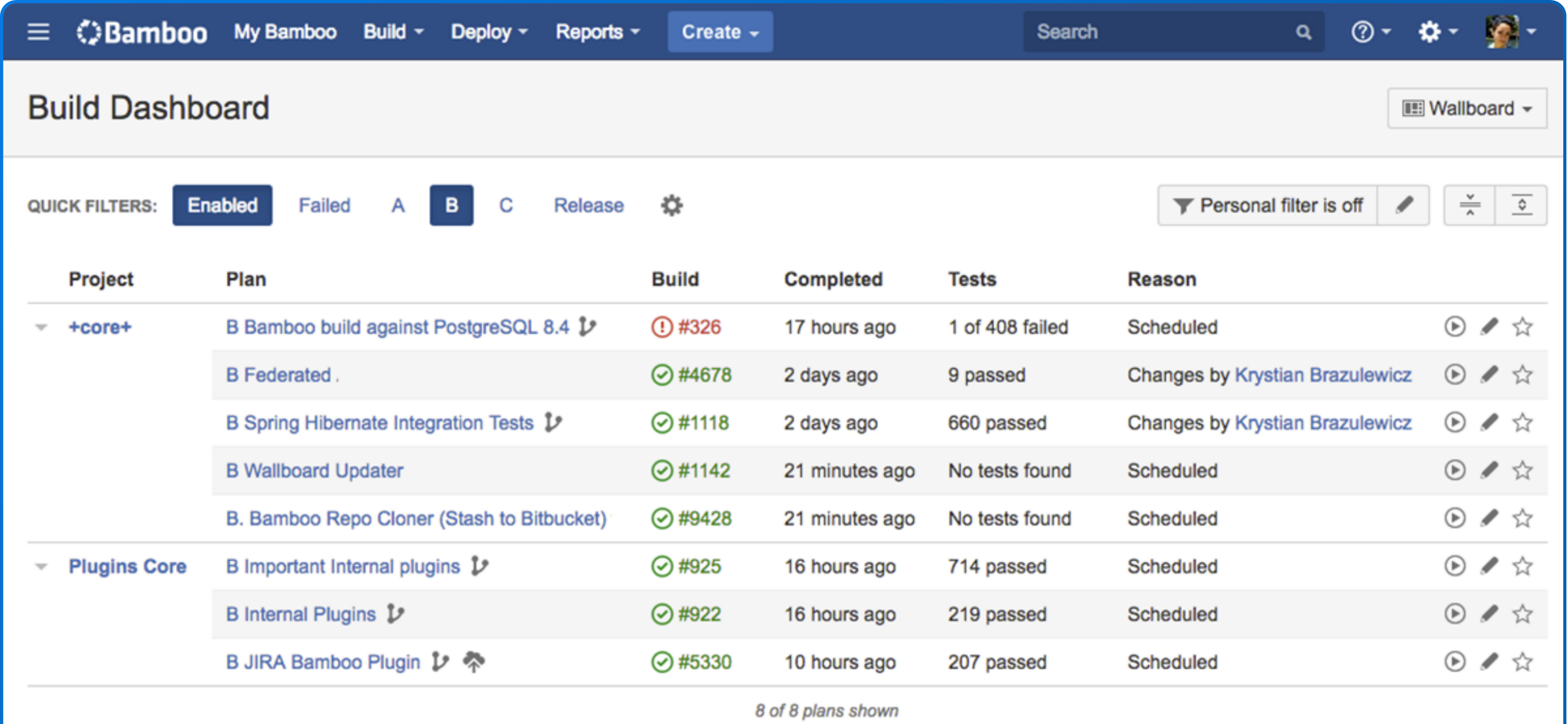Collapse the Plugins Core project group

[41, 566]
